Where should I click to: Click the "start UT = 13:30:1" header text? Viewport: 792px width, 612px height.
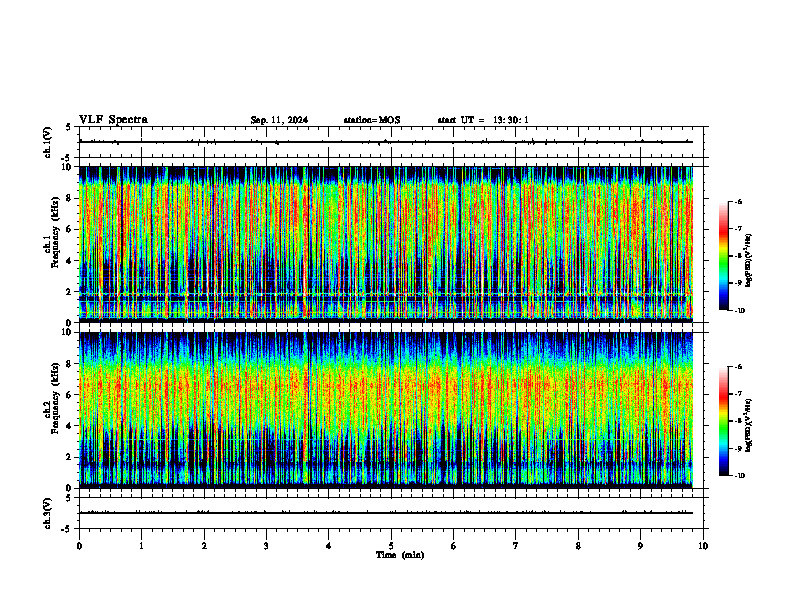tap(483, 120)
